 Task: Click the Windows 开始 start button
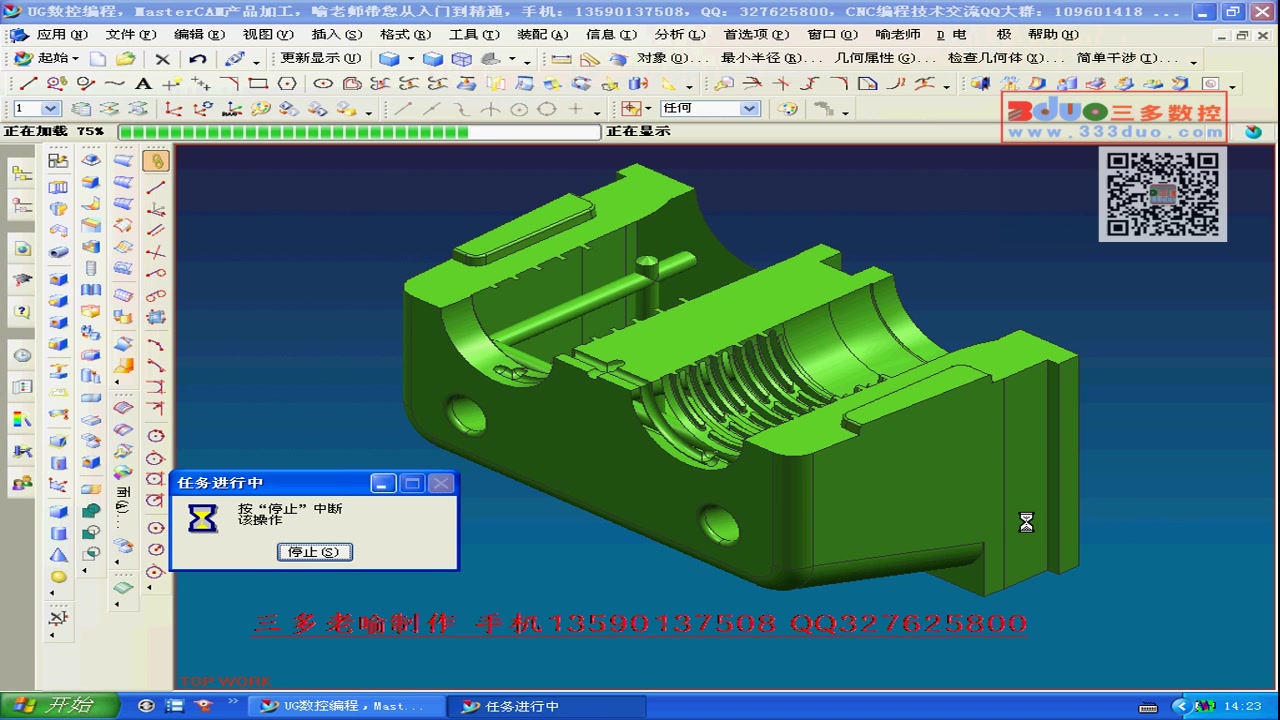tap(58, 706)
